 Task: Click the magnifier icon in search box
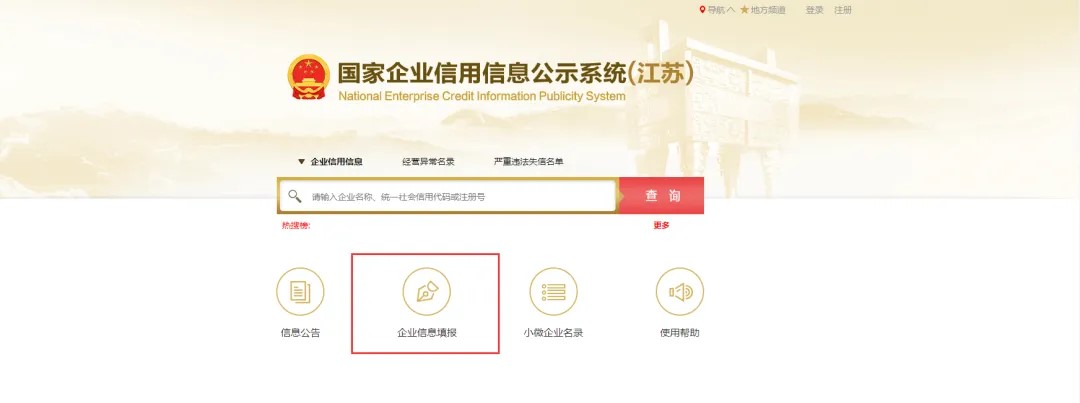coord(295,196)
